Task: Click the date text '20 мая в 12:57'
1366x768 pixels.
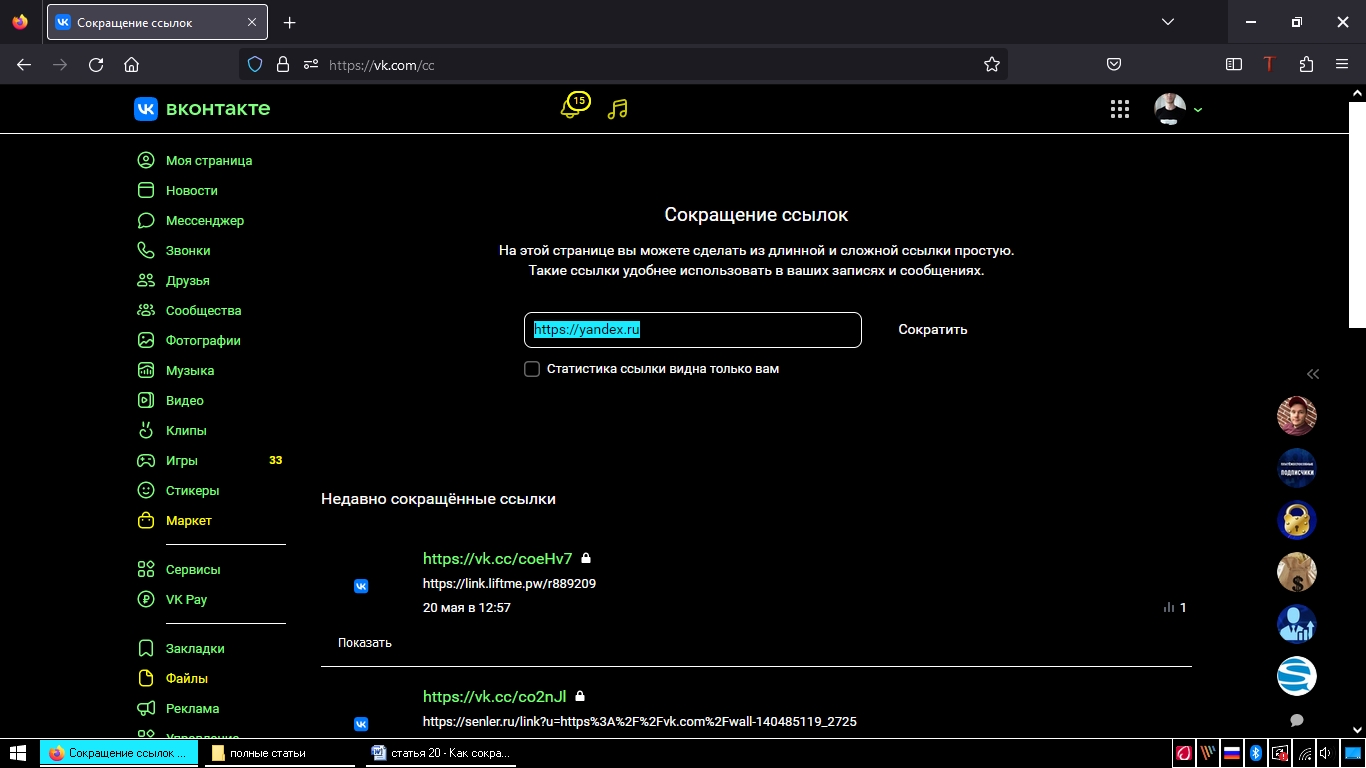Action: click(467, 607)
